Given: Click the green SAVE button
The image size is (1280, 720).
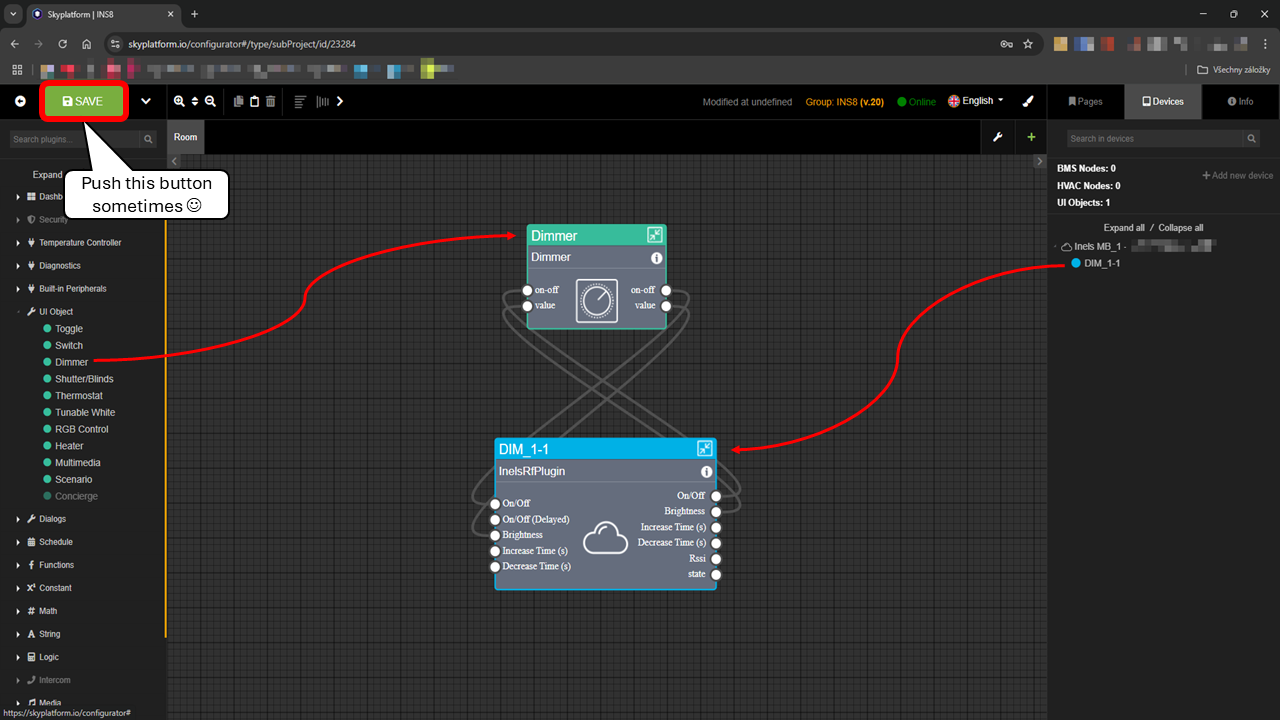Looking at the screenshot, I should (84, 101).
